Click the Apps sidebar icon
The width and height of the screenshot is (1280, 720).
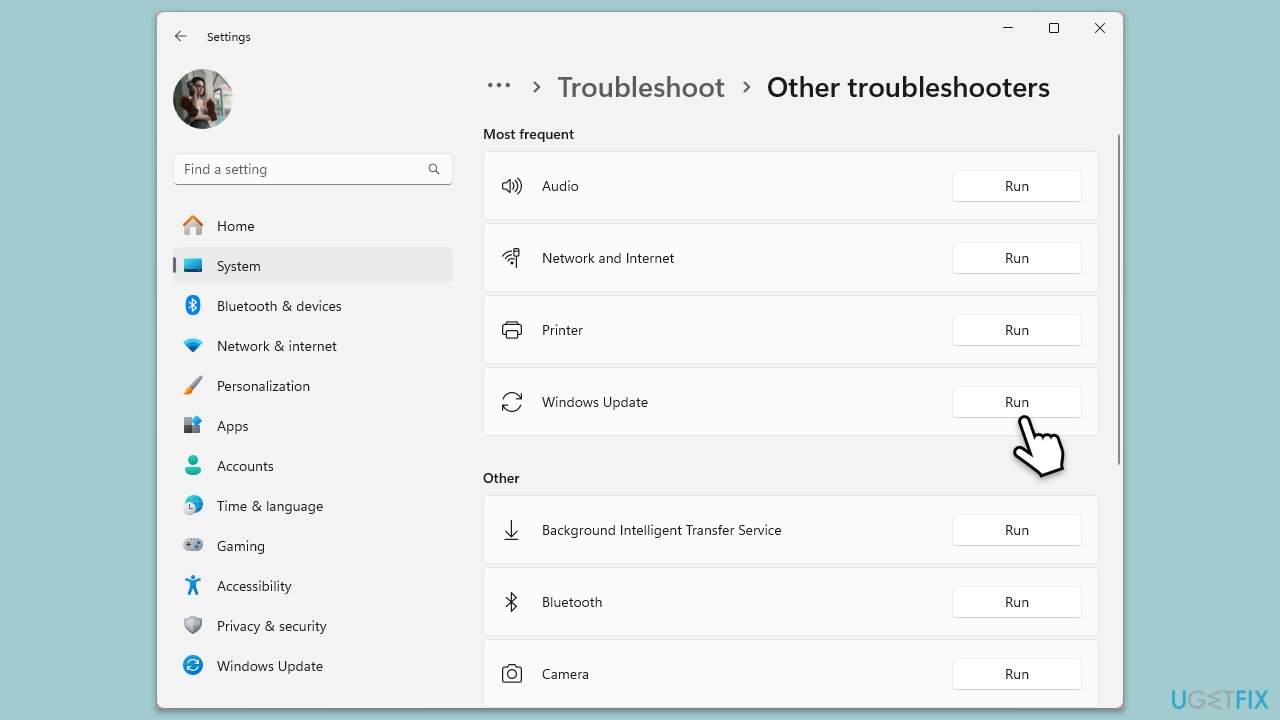pyautogui.click(x=193, y=426)
